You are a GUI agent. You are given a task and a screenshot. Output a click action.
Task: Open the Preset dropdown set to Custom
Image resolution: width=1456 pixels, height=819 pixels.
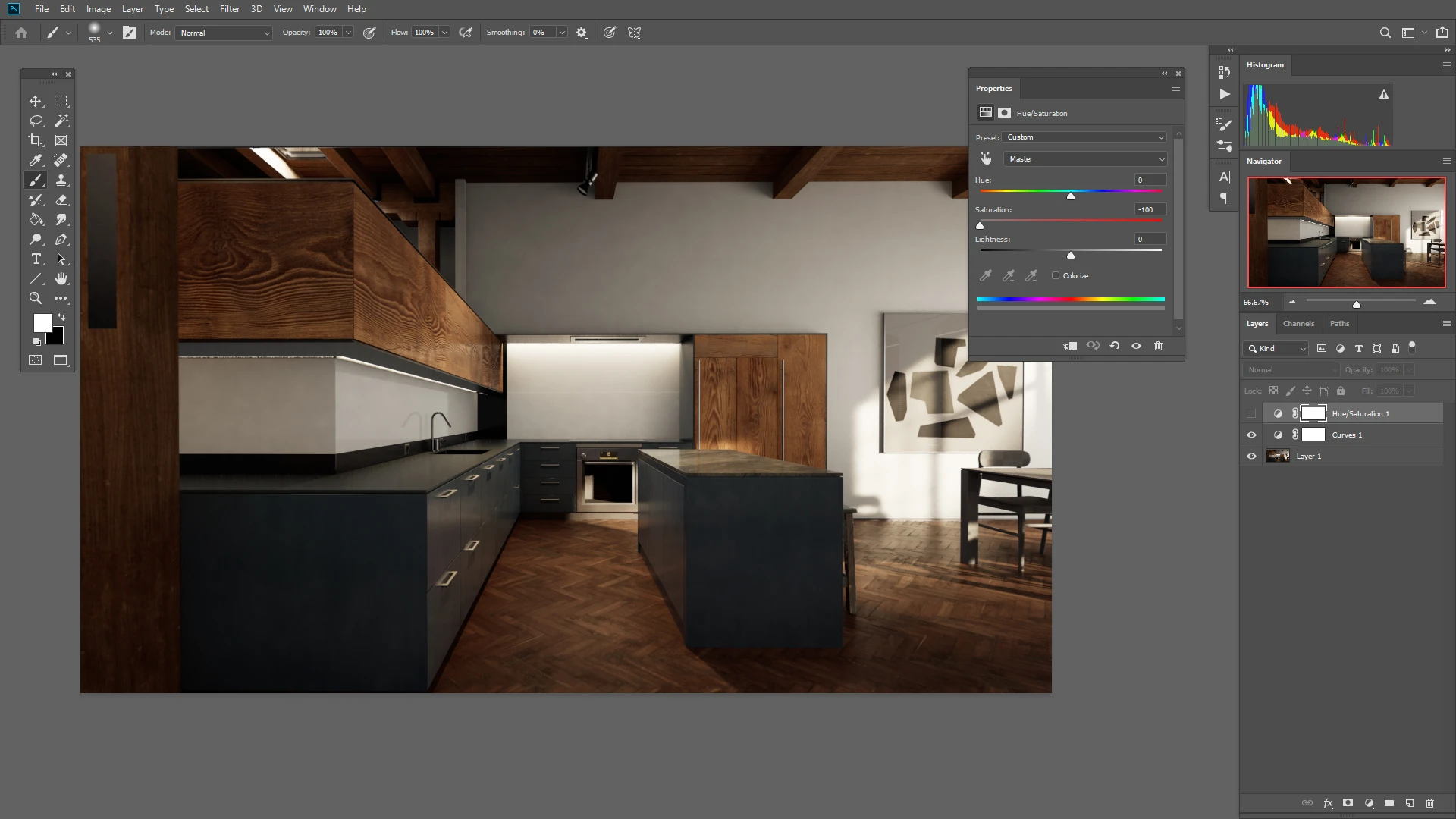[1084, 137]
